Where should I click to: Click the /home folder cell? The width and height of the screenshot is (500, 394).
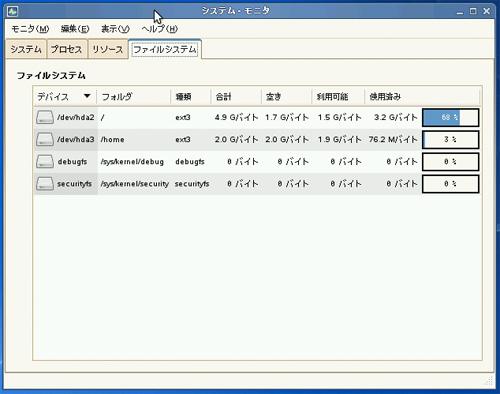[112, 139]
